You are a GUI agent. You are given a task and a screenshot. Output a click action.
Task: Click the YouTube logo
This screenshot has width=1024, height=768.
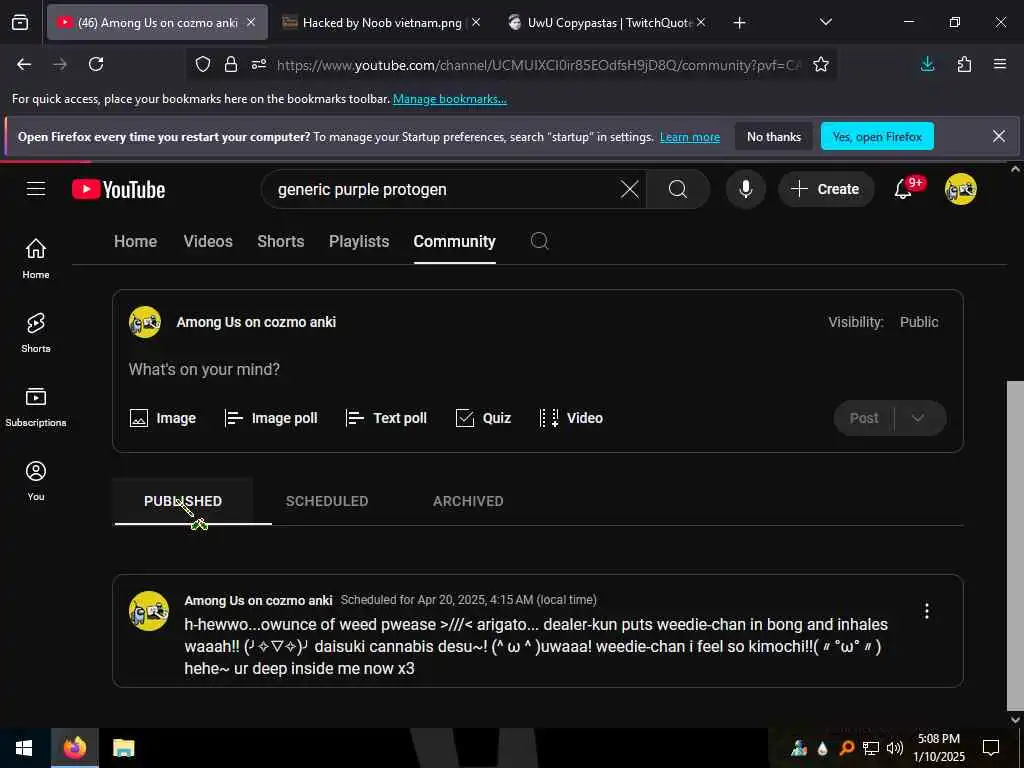[x=118, y=189]
